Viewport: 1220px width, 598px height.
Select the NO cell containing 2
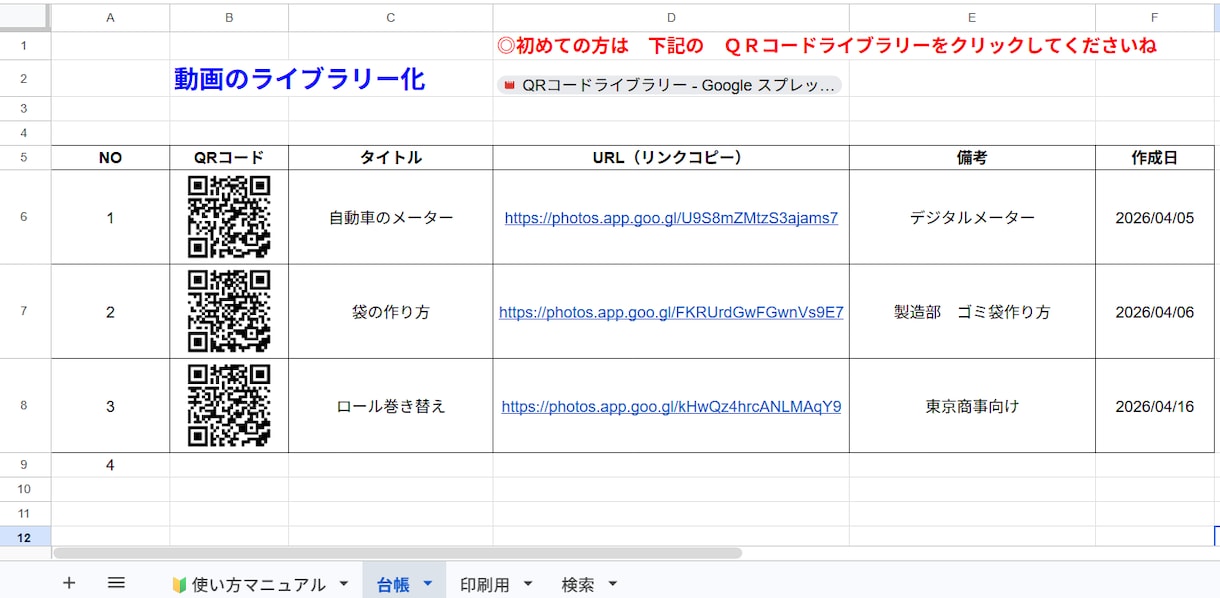[110, 311]
